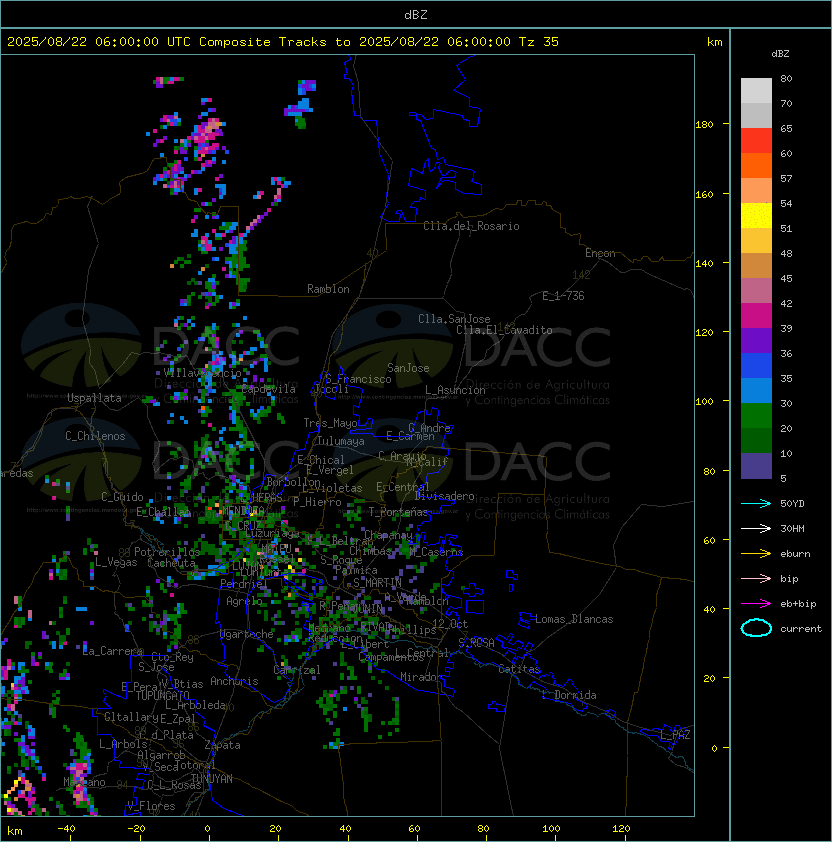Screen dimensions: 832x842
Task: Click the 'Tres_Mayo' map label
Action: point(330,423)
